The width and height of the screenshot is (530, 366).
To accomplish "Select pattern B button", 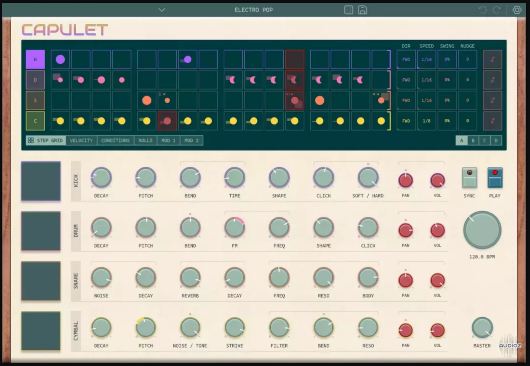I will [x=473, y=140].
